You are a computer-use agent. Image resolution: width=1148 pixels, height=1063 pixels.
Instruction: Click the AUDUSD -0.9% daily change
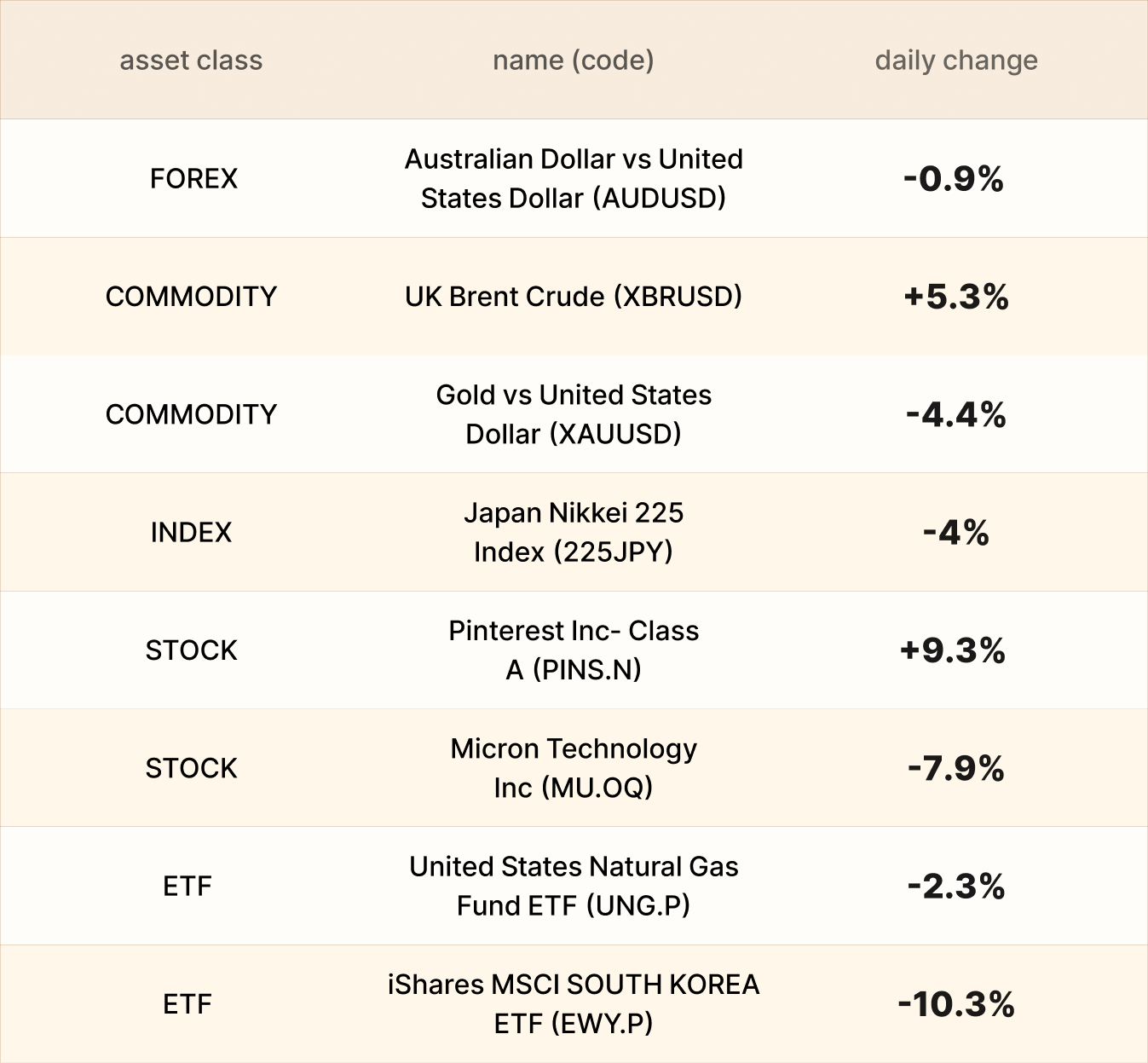pos(954,179)
